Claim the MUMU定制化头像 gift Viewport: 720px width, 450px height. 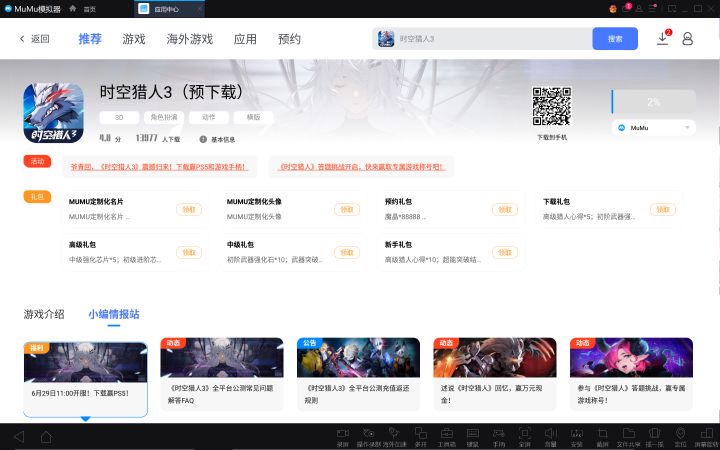point(347,209)
